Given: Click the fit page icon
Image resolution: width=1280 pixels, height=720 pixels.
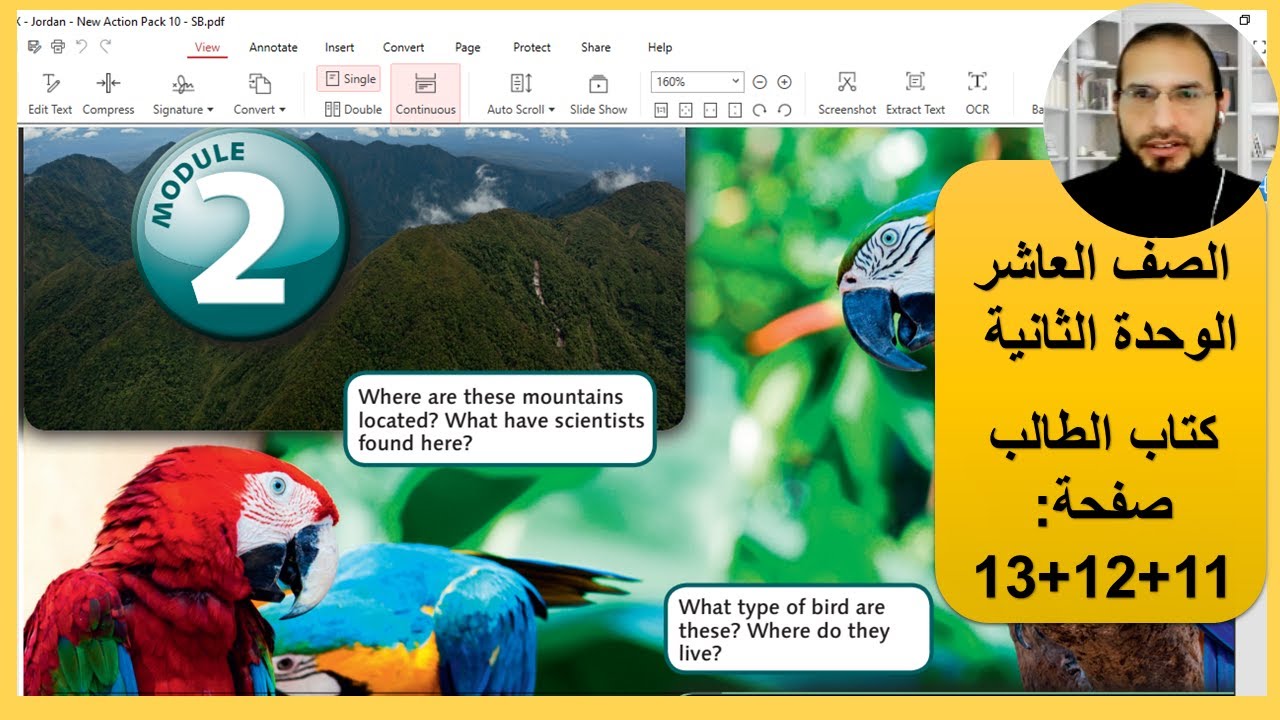Looking at the screenshot, I should coord(686,110).
